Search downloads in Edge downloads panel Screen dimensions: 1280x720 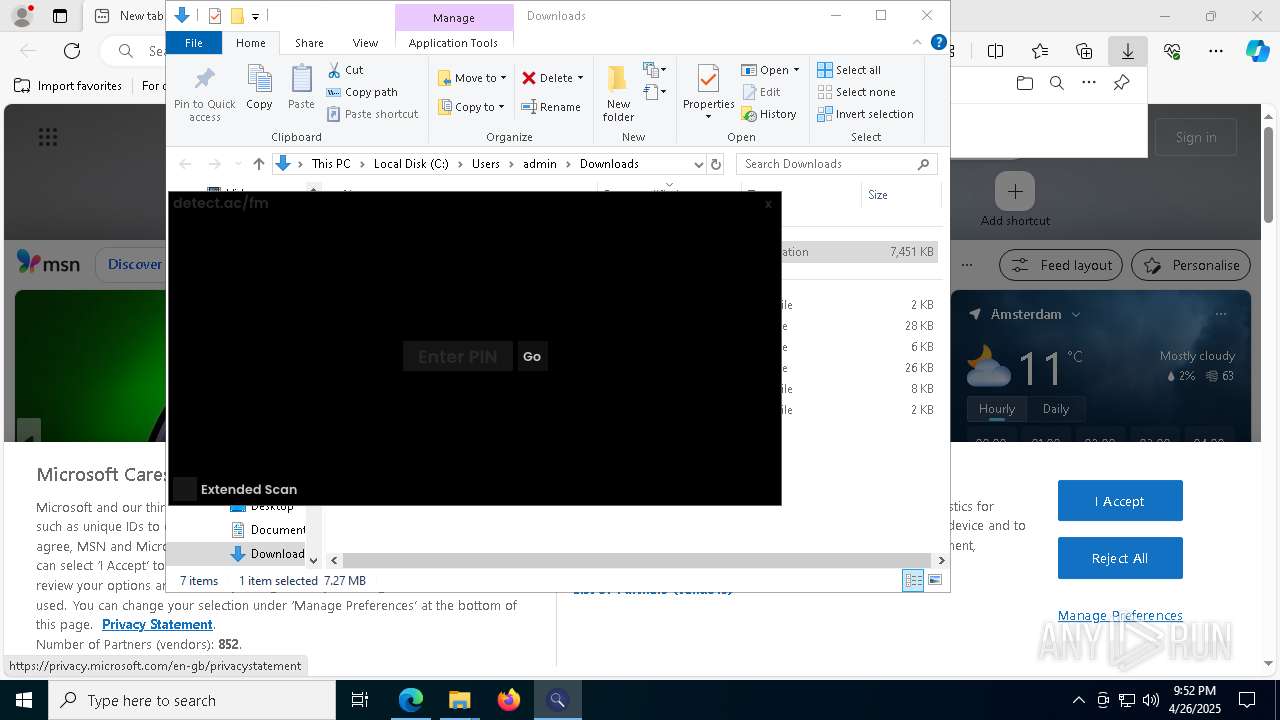pos(1056,83)
